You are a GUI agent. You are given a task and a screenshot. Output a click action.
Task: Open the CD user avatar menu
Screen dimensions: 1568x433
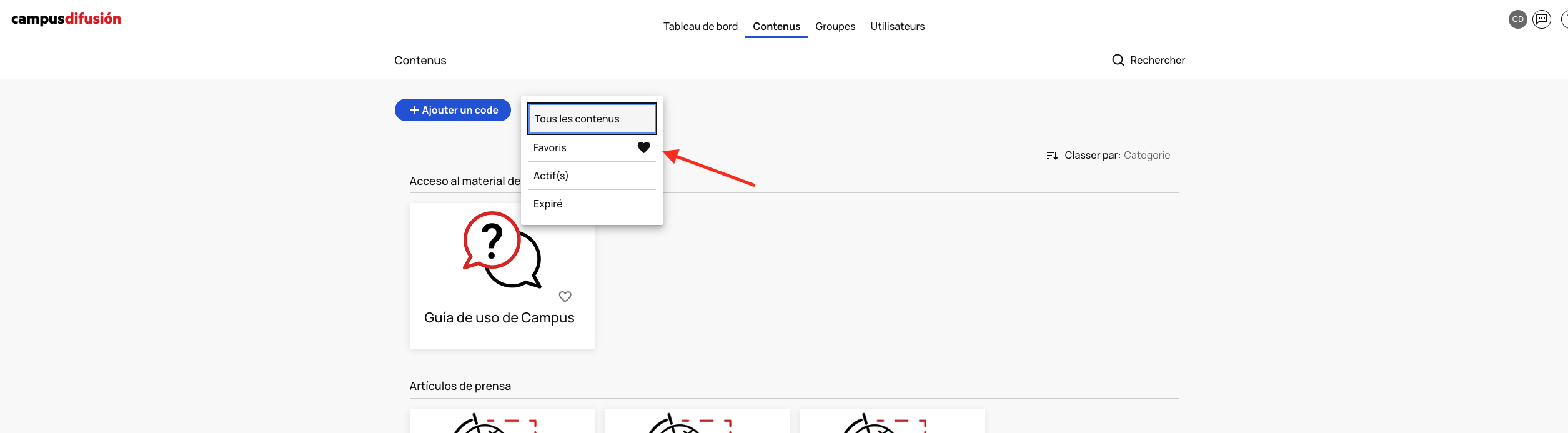click(x=1517, y=19)
